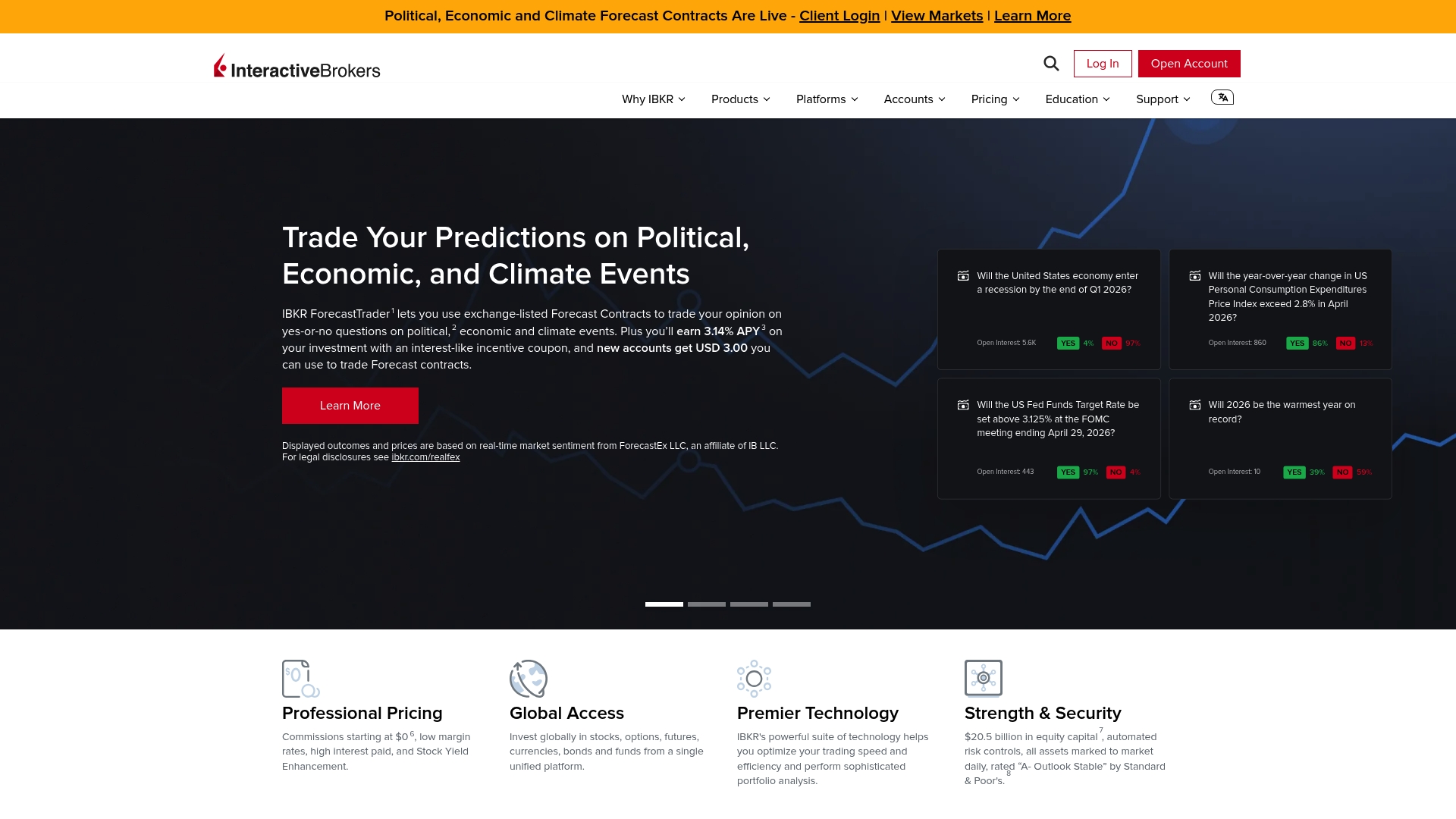The image size is (1456, 819).
Task: Expand the Support dropdown menu
Action: tap(1163, 99)
